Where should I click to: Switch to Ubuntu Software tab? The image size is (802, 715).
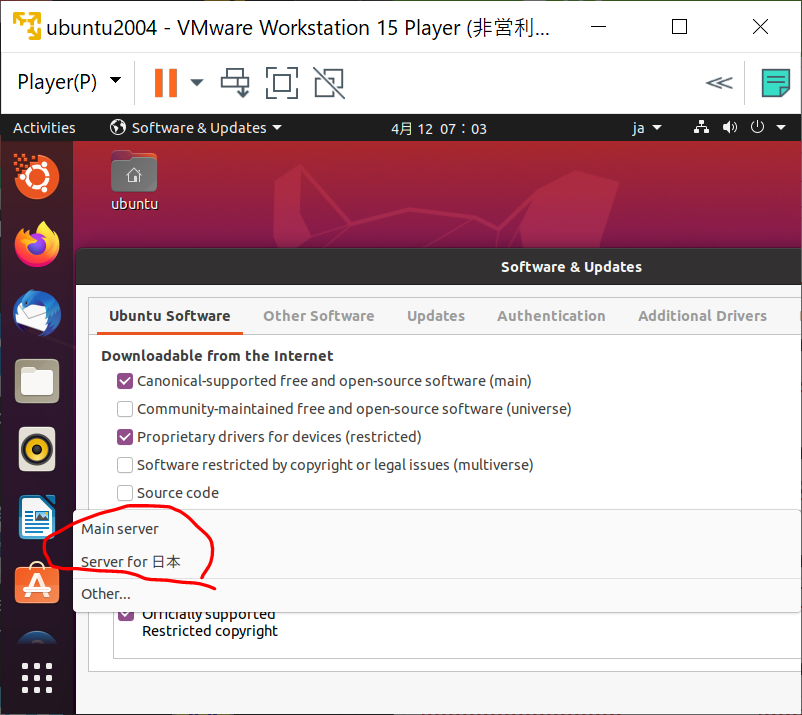pos(169,316)
